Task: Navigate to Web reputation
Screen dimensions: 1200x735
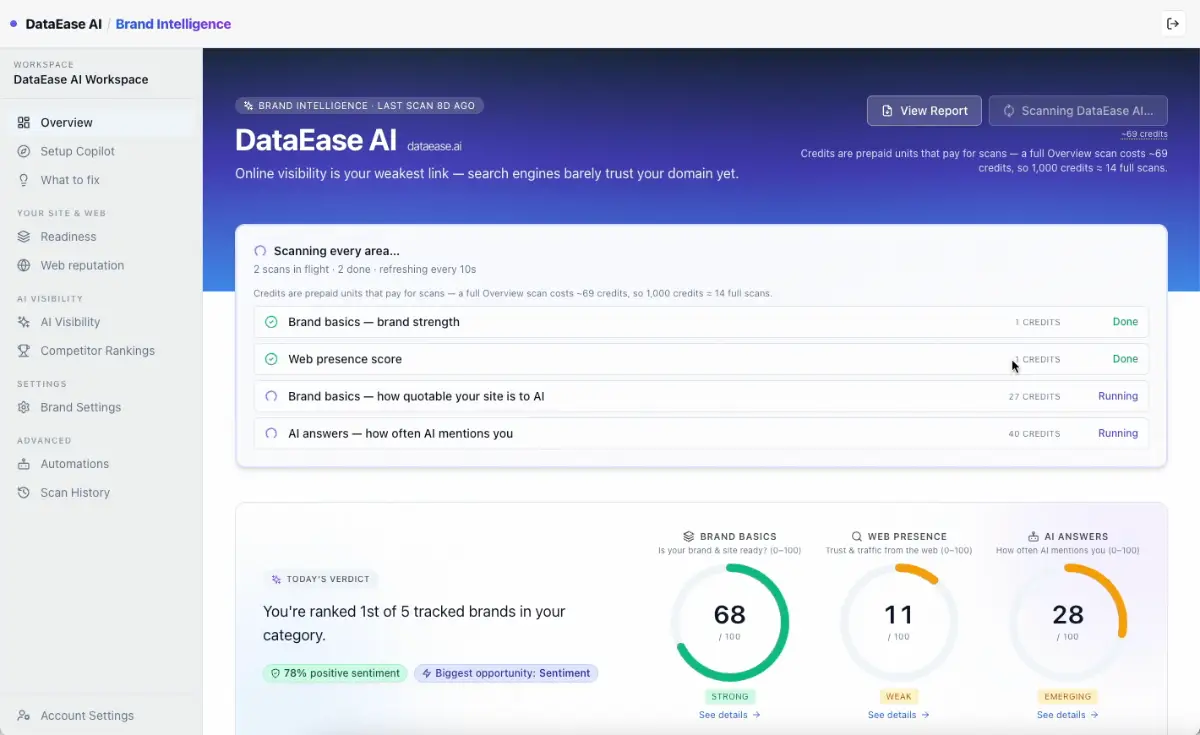Action: point(100,266)
